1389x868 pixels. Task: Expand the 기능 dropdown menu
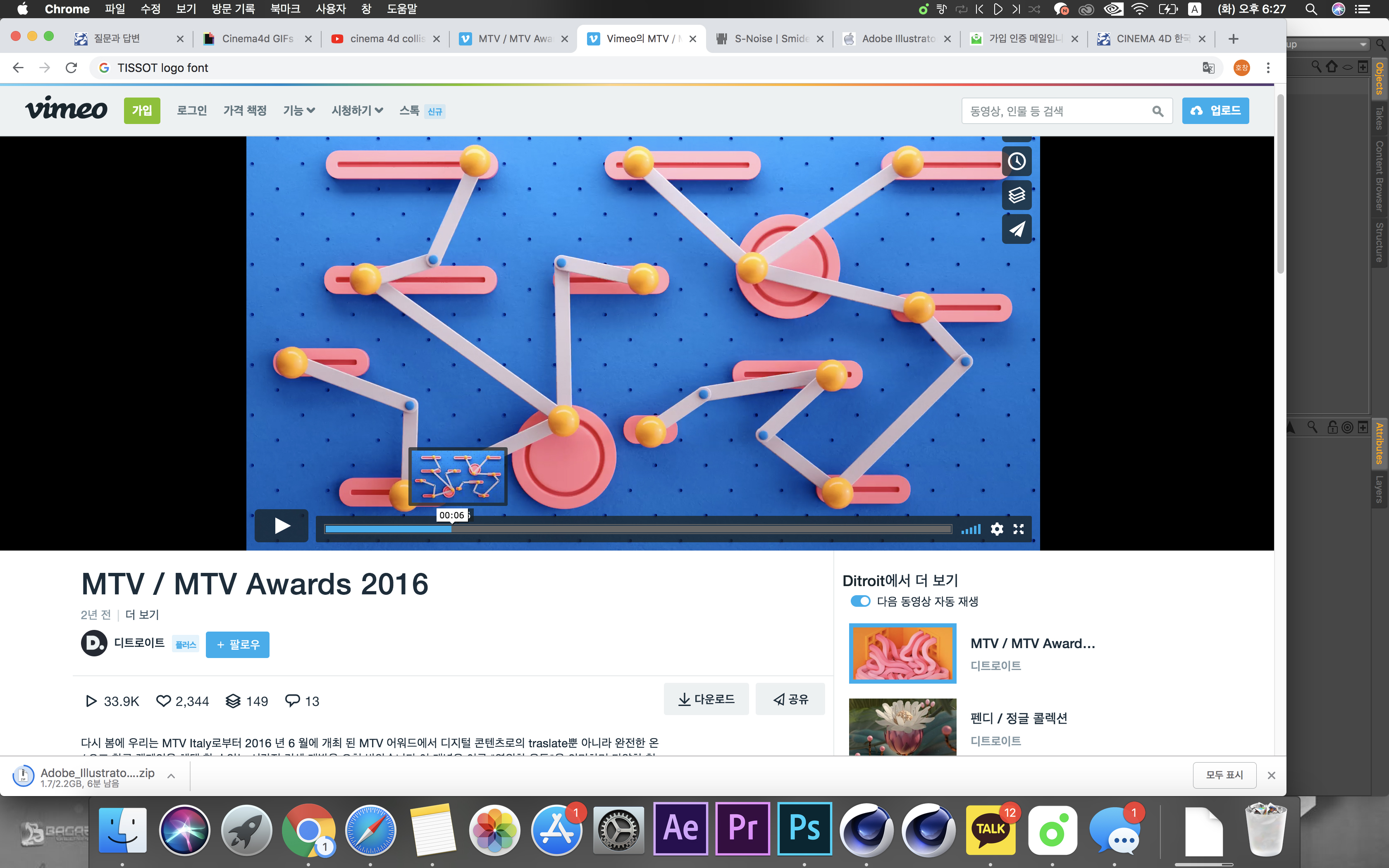[298, 110]
